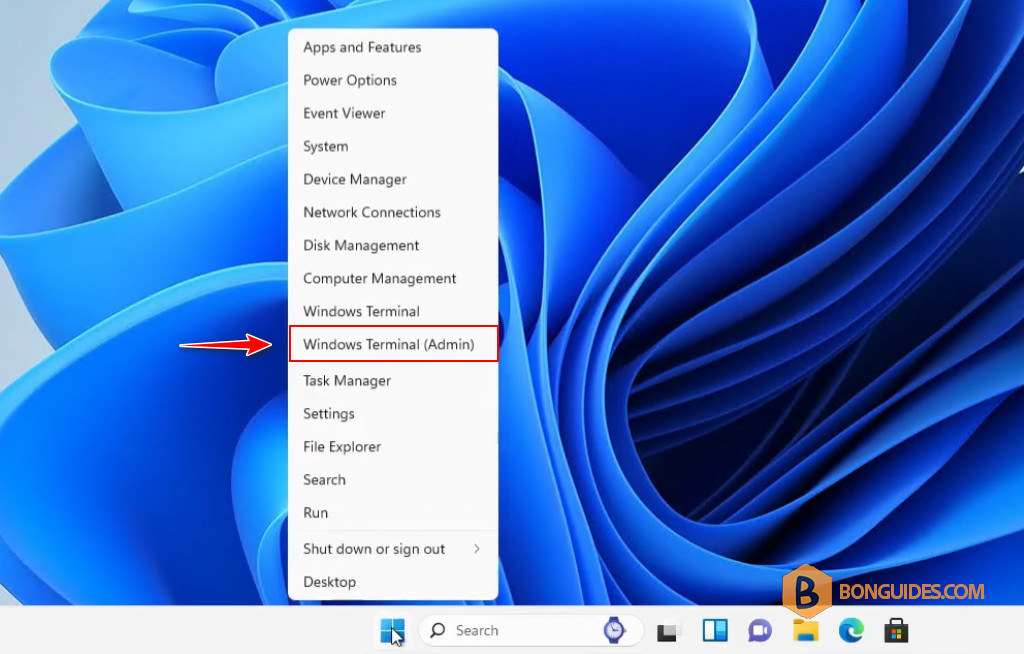The width and height of the screenshot is (1024, 654).
Task: Expand Shut down or sign out submenu
Action: (392, 549)
